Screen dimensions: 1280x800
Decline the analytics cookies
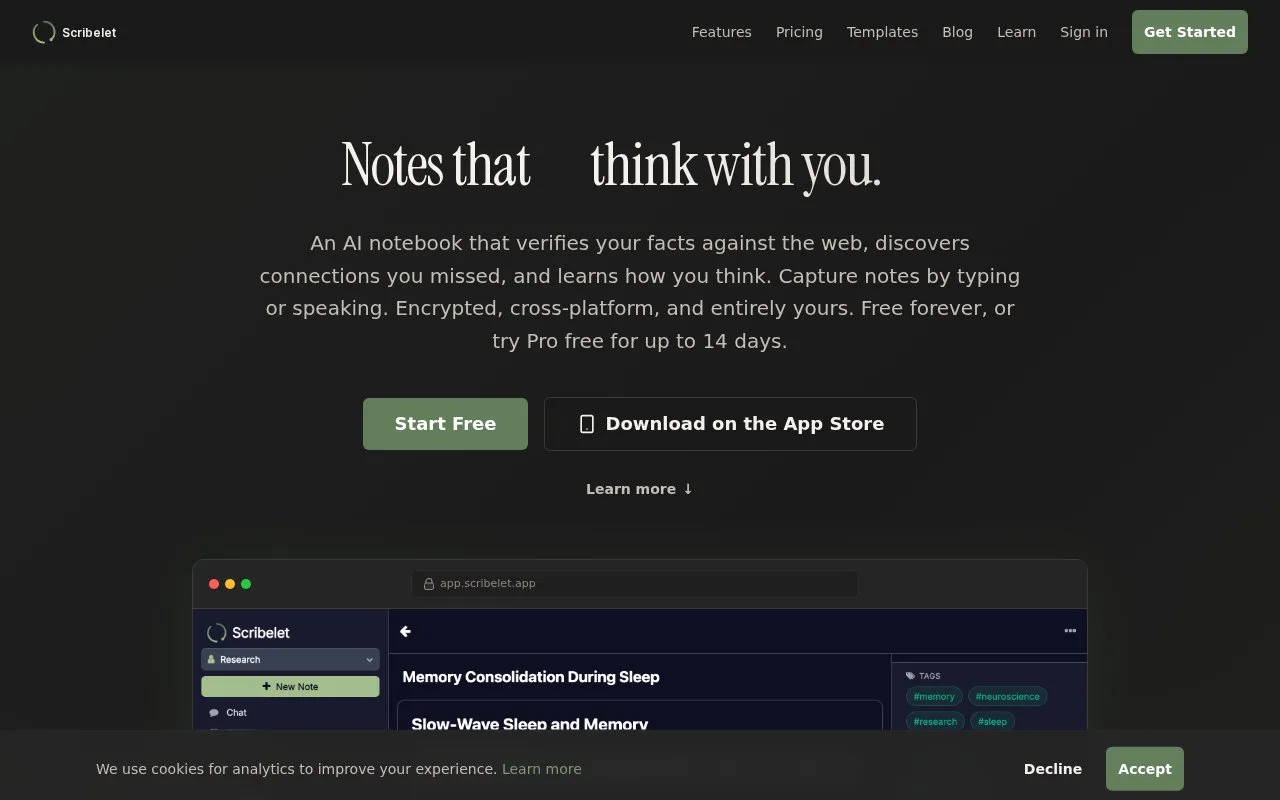(x=1052, y=769)
